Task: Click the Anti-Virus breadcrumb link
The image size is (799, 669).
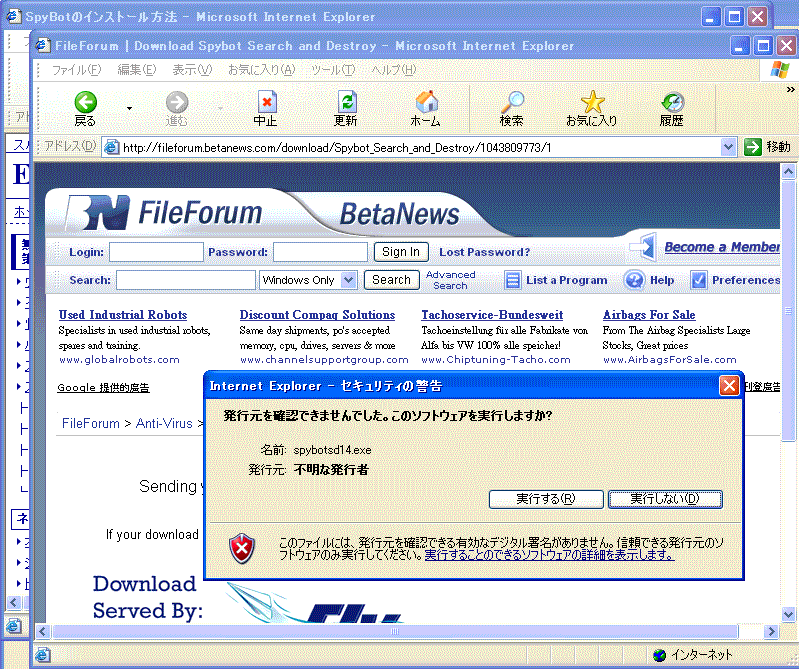Action: pos(164,423)
